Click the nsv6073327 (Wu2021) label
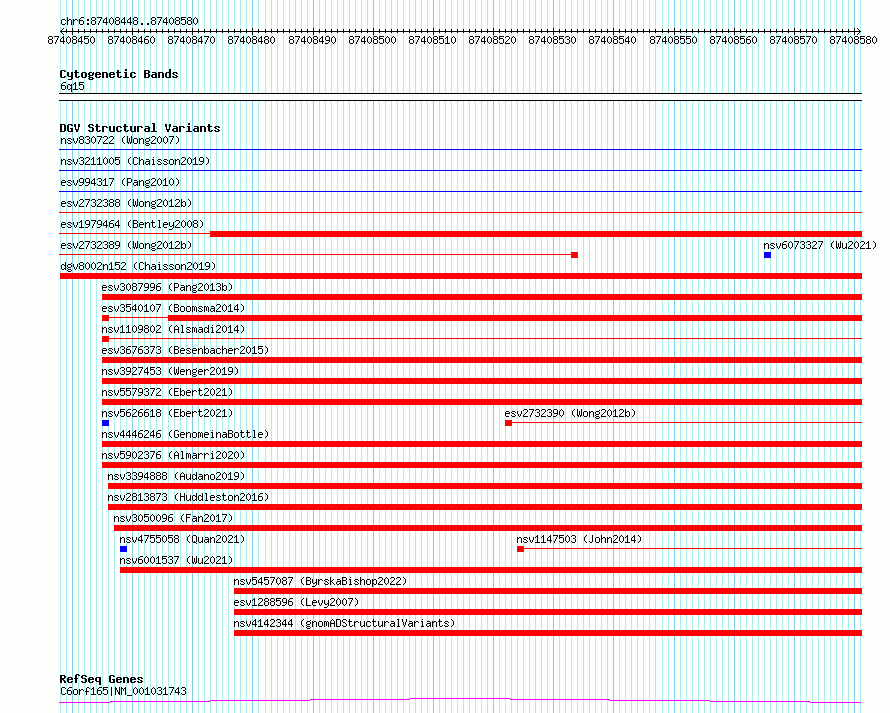Viewport: 890px width, 713px height. [820, 245]
